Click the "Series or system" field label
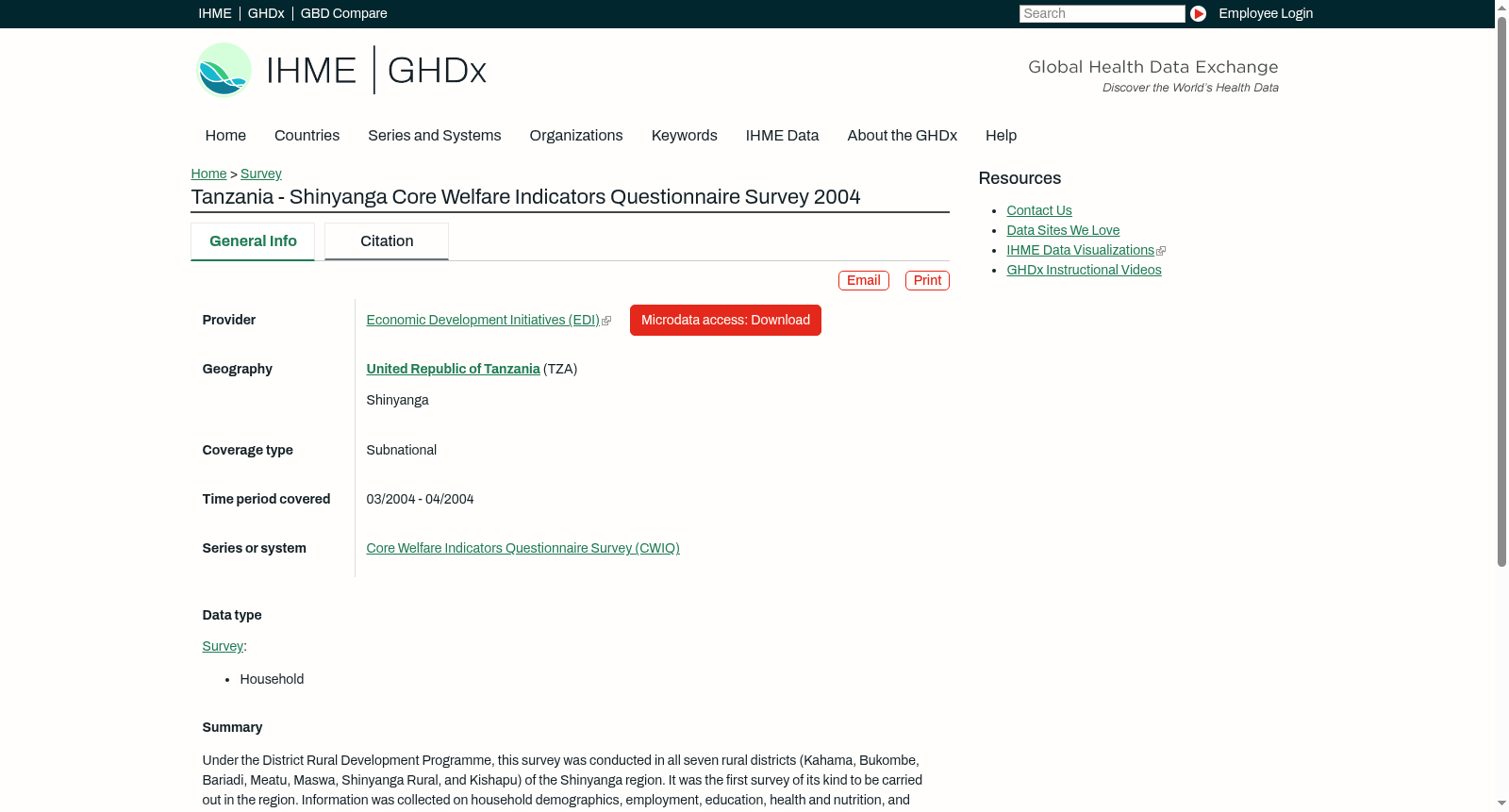This screenshot has height=812, width=1509. pyautogui.click(x=255, y=549)
